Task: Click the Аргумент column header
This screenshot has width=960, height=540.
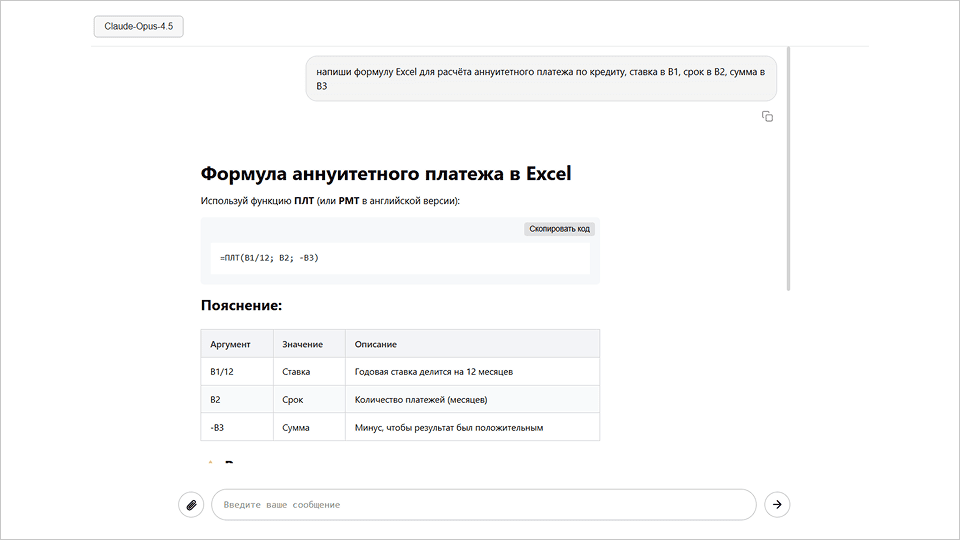Action: (237, 344)
